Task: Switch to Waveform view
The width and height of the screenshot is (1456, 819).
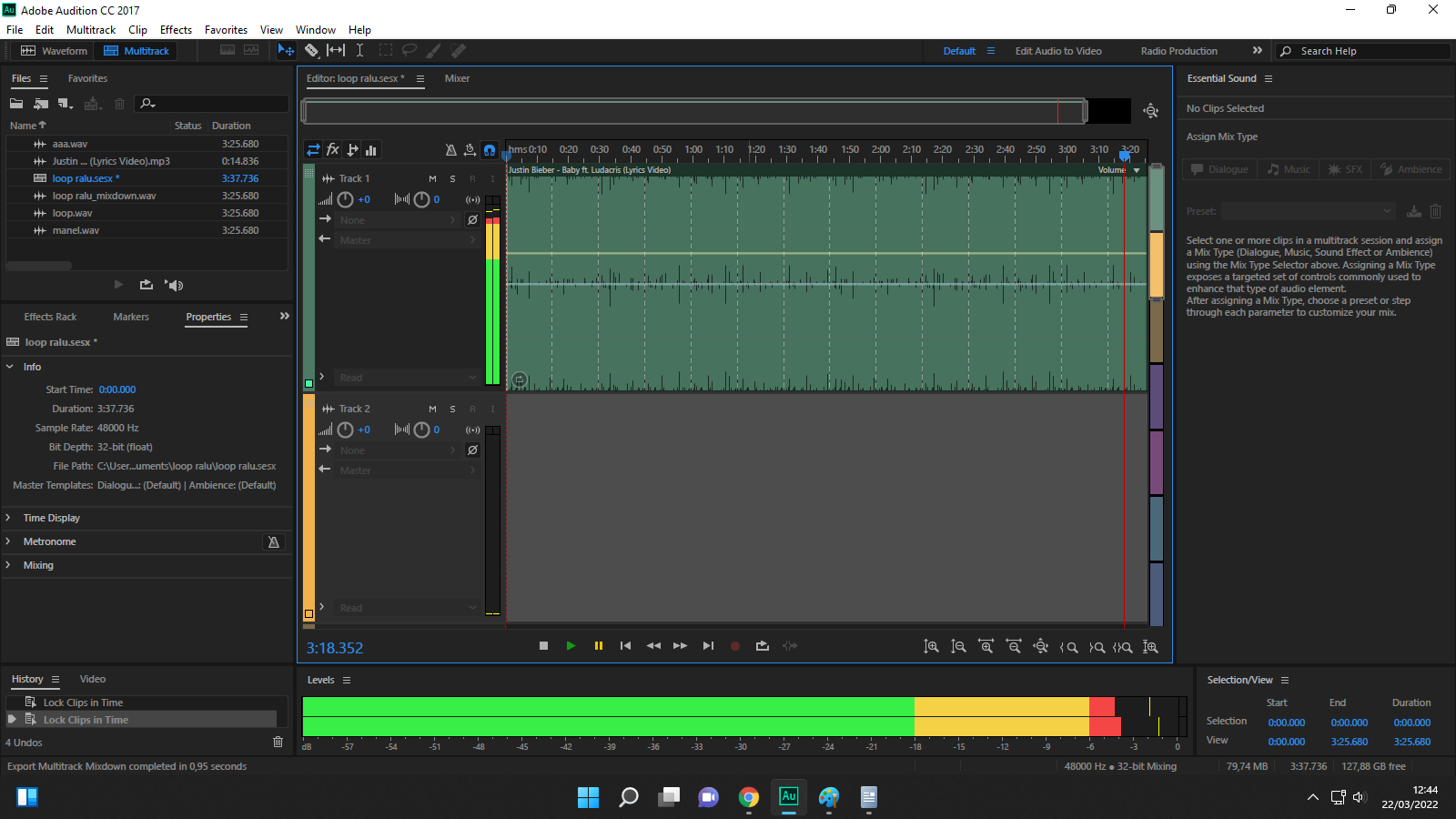Action: (55, 51)
